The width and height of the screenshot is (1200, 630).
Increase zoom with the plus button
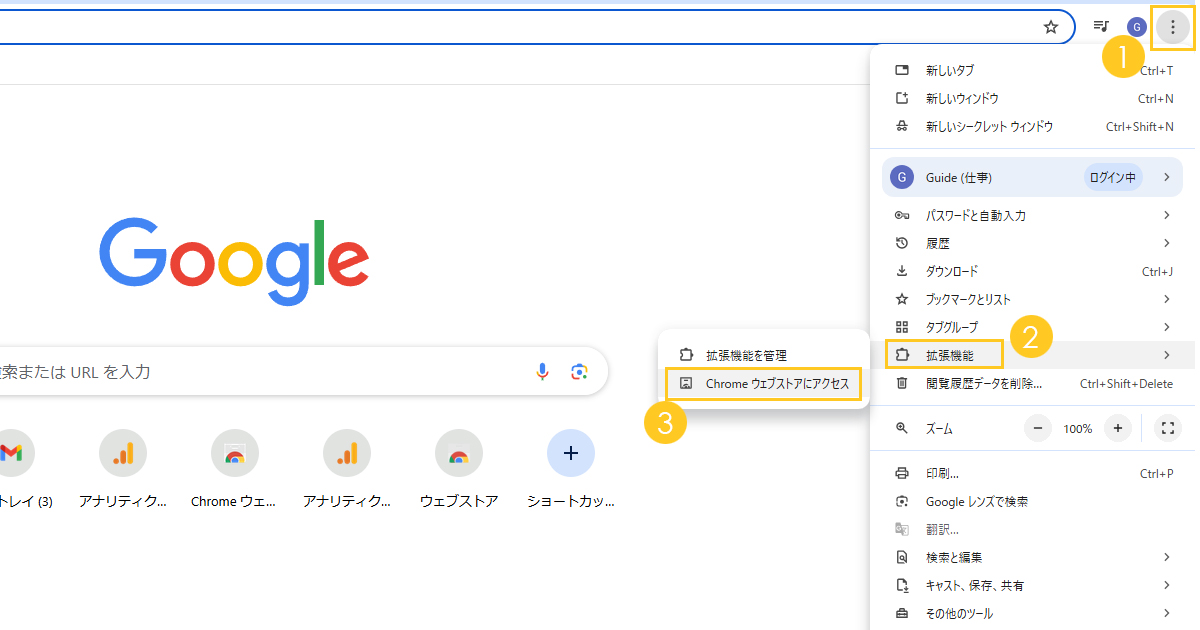tap(1118, 428)
